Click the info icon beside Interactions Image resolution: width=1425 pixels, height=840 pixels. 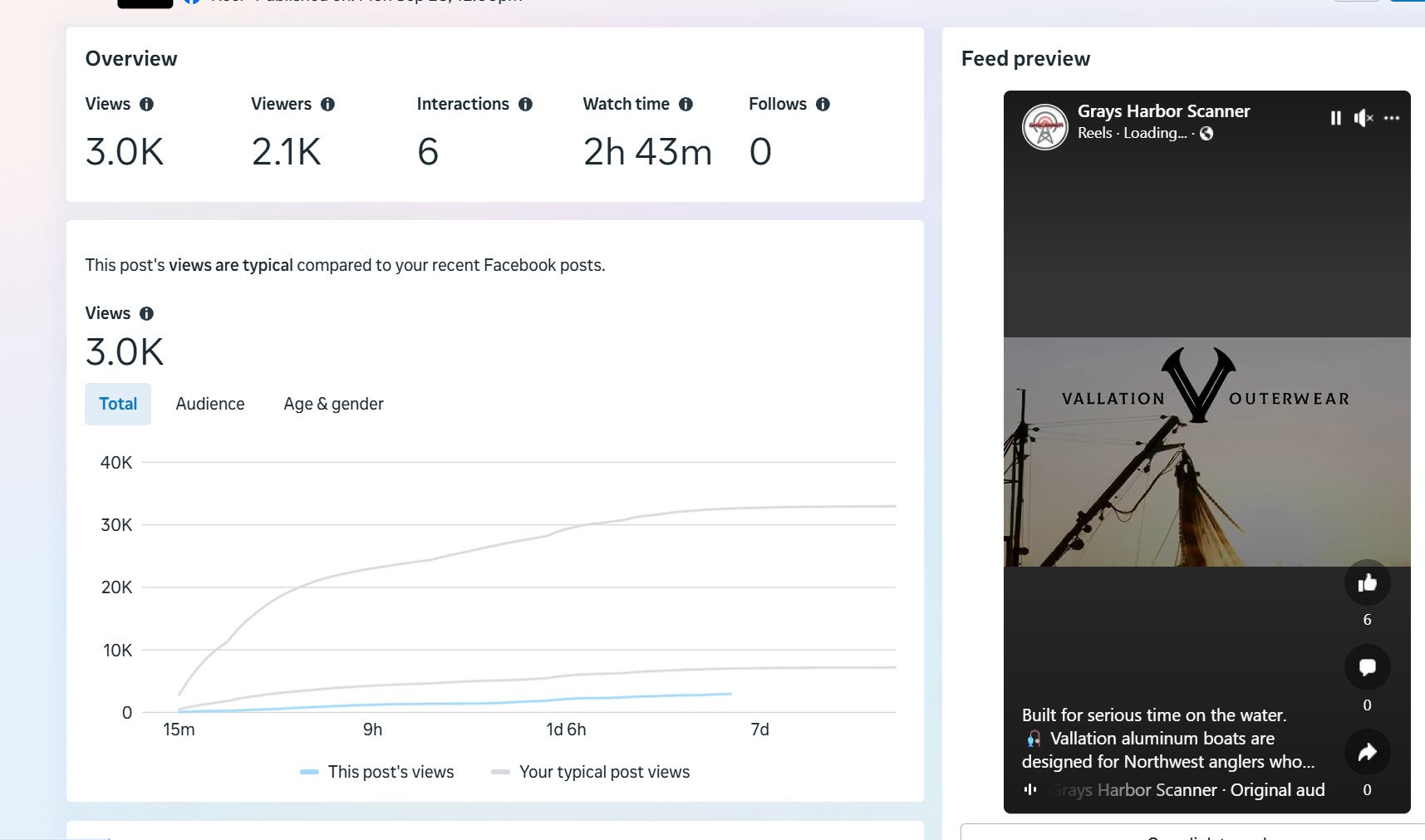tap(525, 104)
